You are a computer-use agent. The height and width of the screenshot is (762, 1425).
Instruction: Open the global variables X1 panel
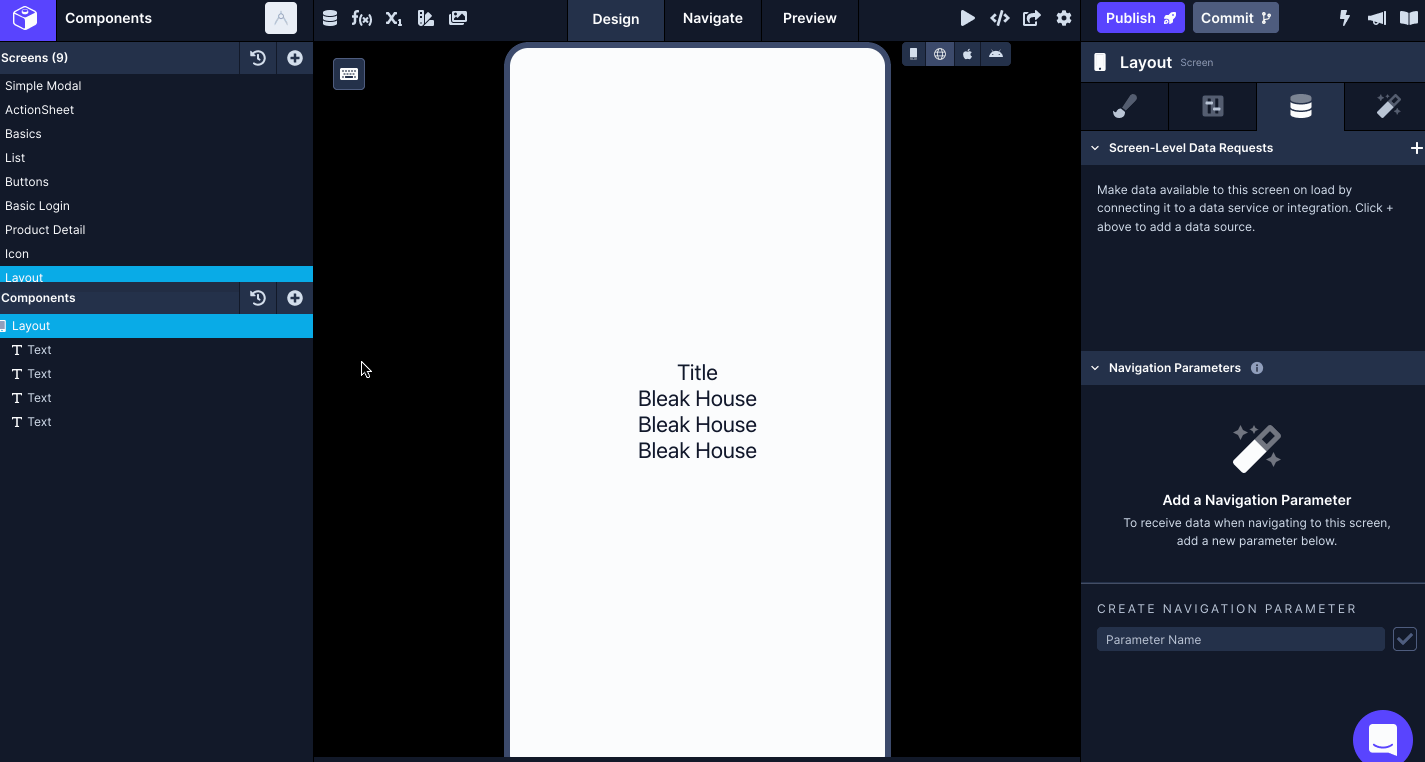(394, 18)
